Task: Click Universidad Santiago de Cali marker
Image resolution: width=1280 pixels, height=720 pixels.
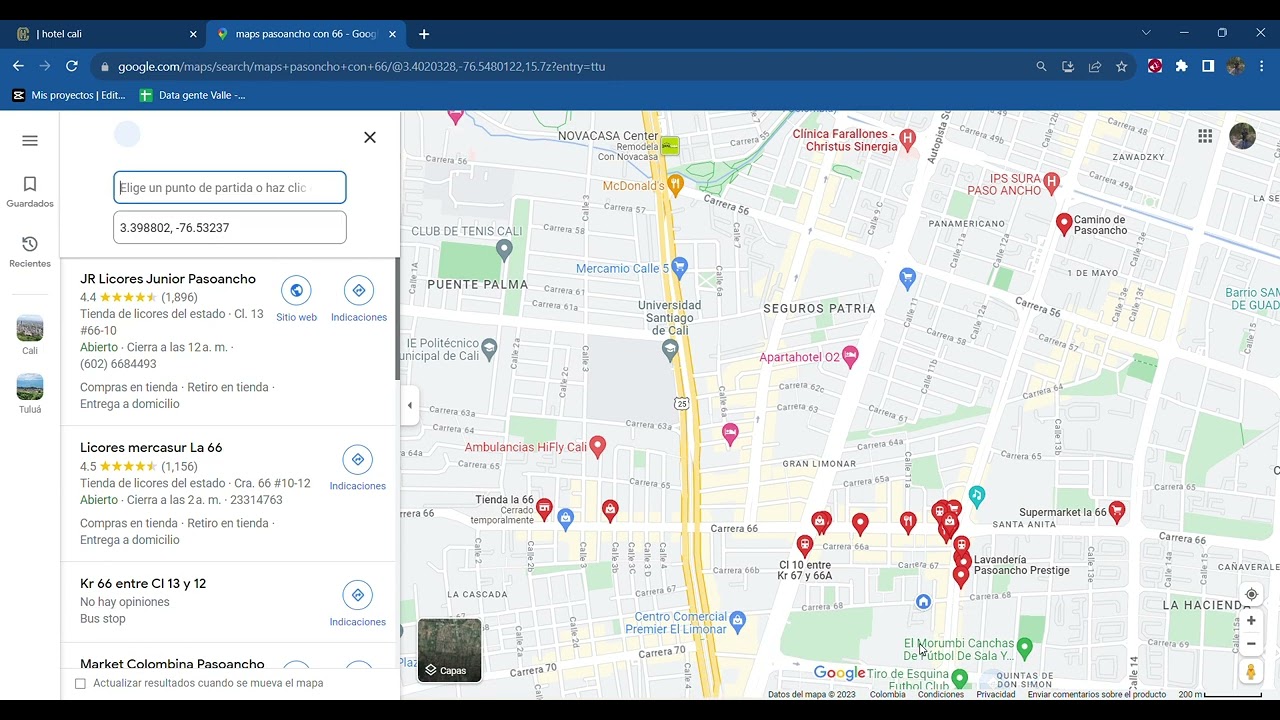Action: coord(671,349)
